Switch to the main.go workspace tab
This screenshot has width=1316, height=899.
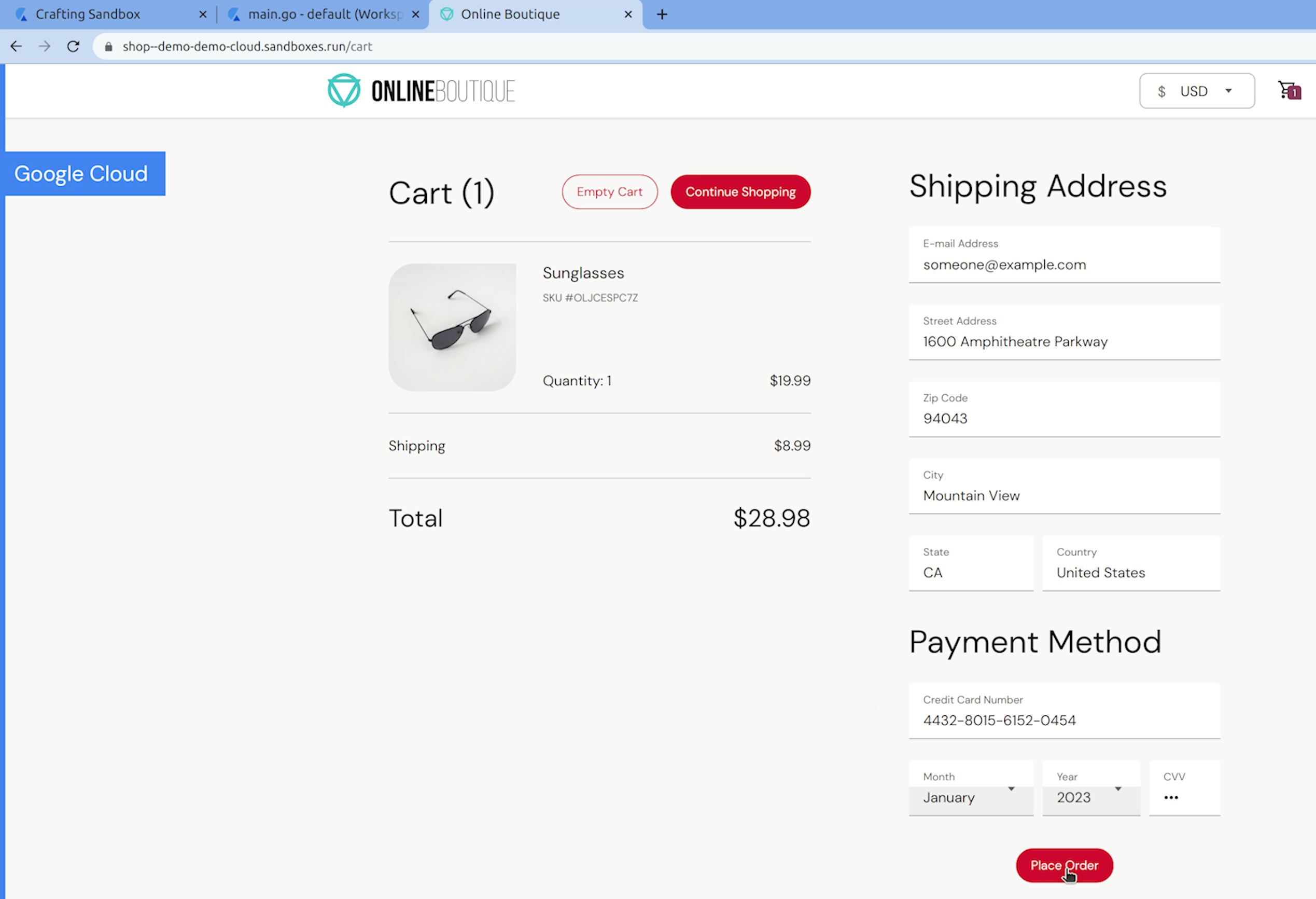(325, 14)
